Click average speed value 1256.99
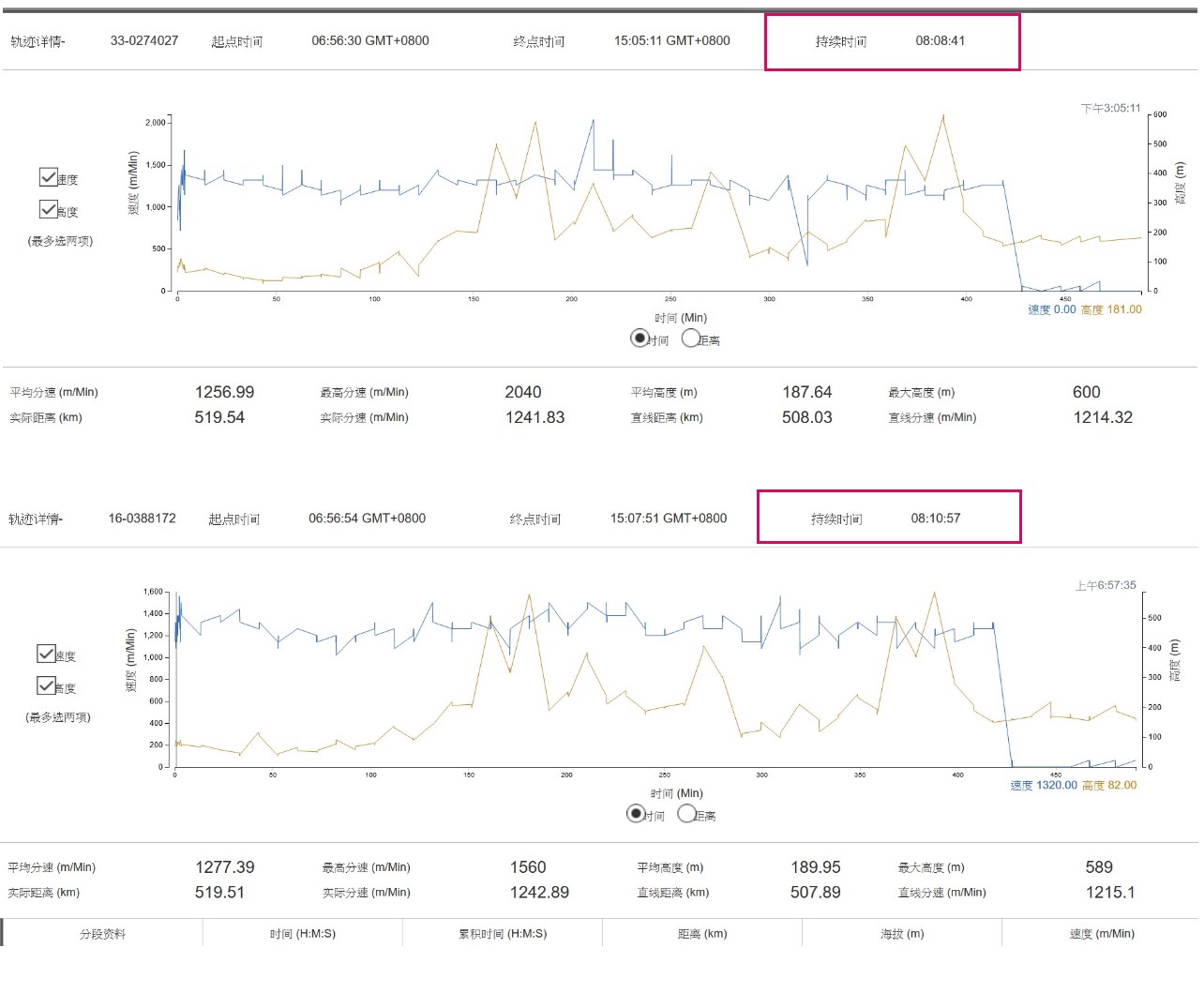Screen dimensions: 1204x993 tap(224, 392)
